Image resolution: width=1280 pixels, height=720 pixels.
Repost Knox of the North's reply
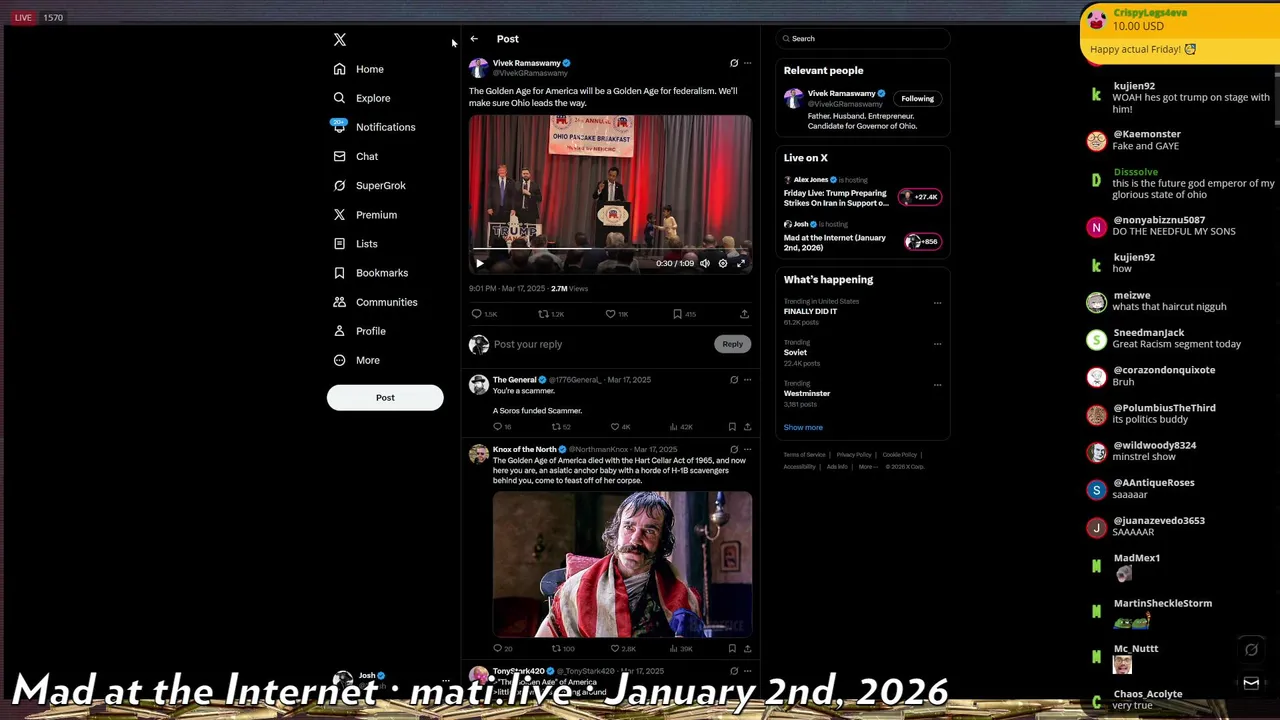click(556, 649)
